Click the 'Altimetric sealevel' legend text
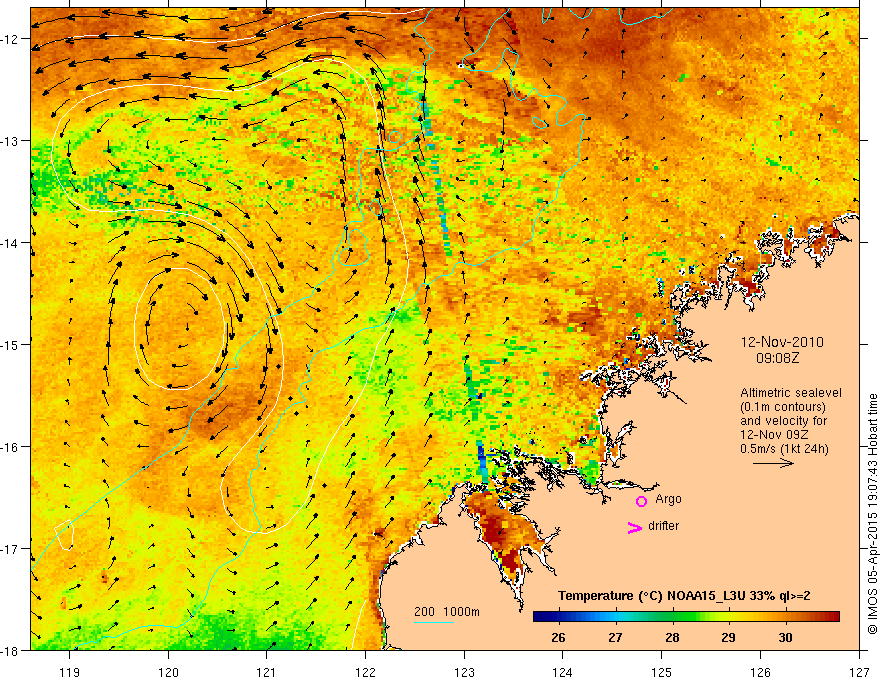Screen dimensions: 880x680 point(791,393)
